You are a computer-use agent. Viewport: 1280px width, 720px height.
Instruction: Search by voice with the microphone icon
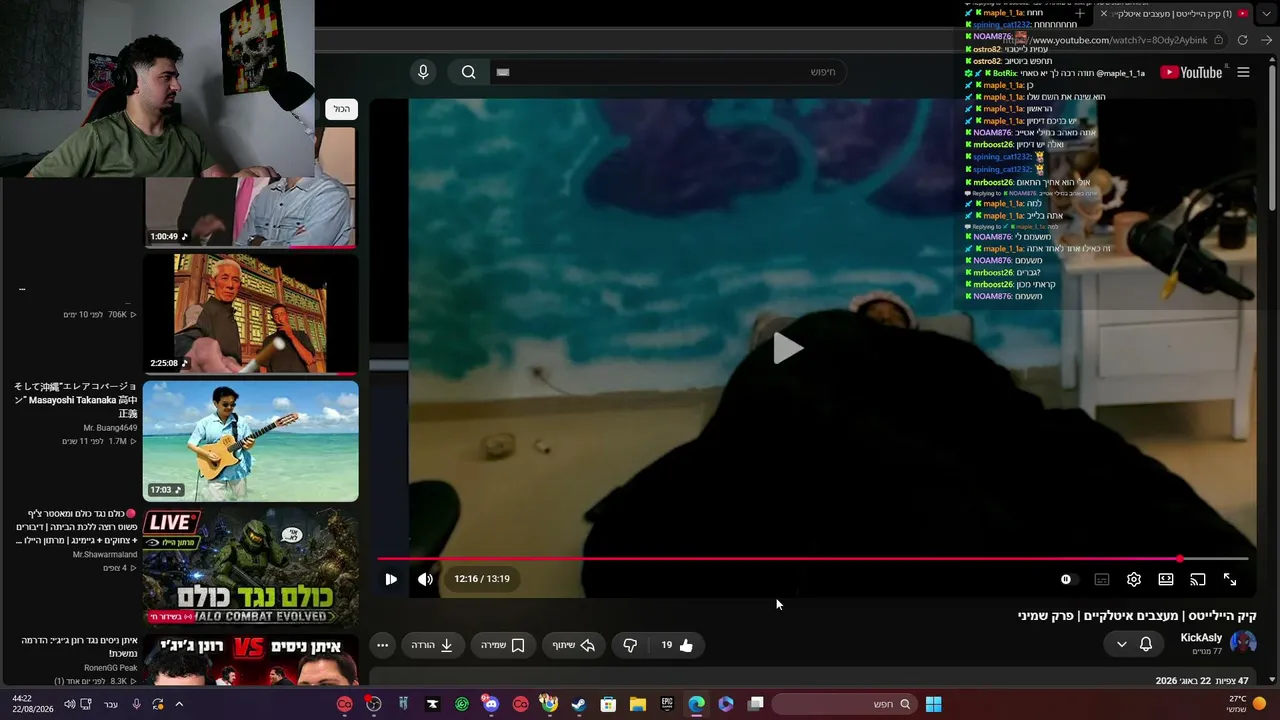coord(423,72)
